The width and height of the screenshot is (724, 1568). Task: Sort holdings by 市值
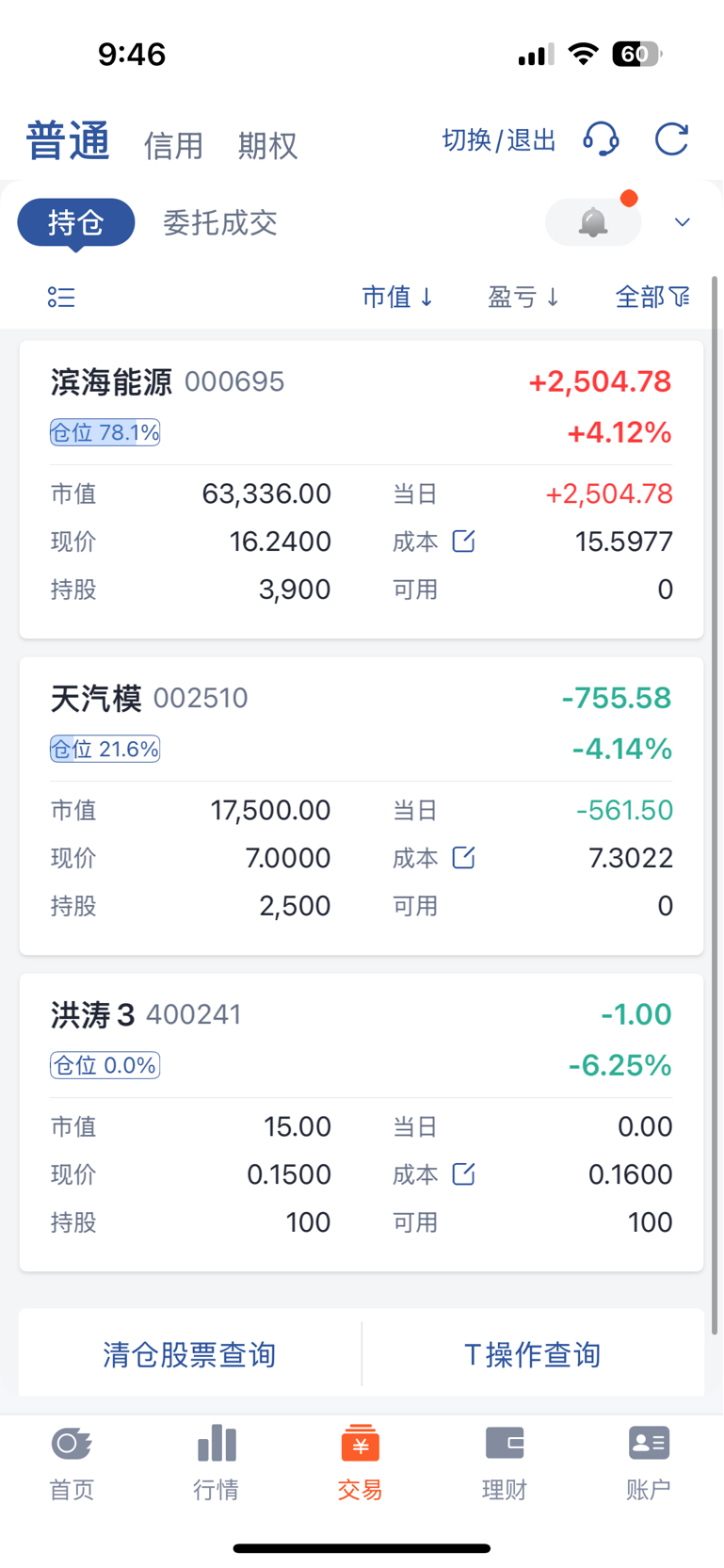[x=397, y=298]
